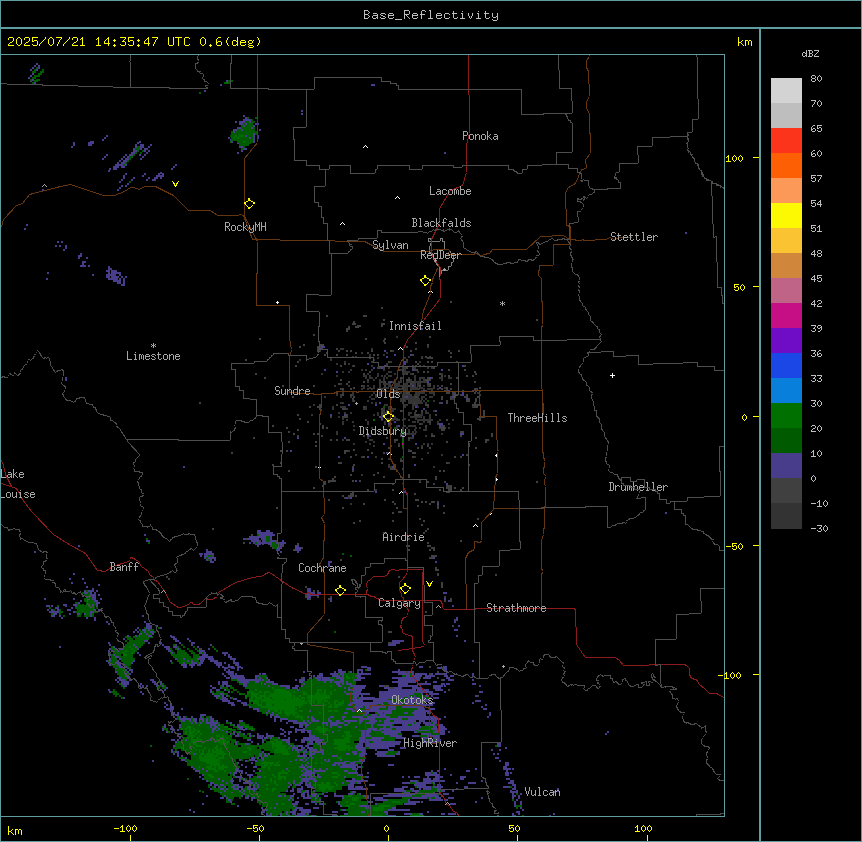
Task: Click the Lake Louise label
Action: [18, 484]
